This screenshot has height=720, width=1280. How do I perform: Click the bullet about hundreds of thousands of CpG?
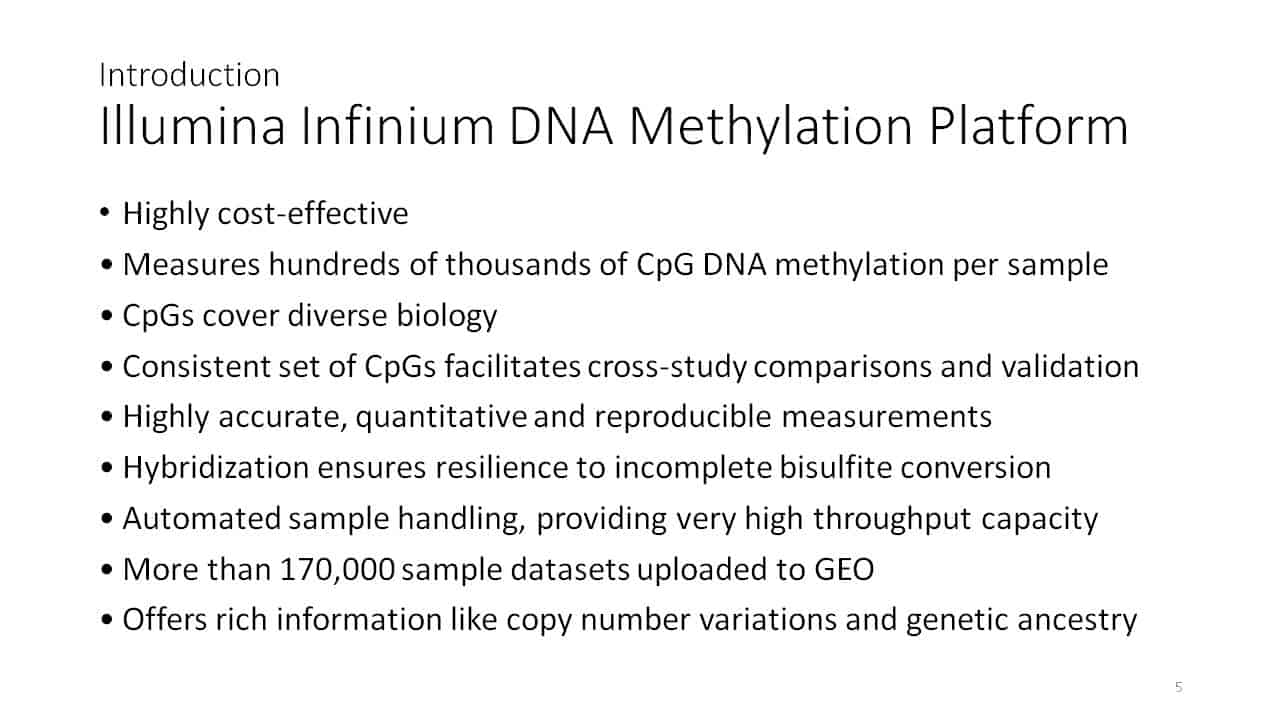click(614, 265)
